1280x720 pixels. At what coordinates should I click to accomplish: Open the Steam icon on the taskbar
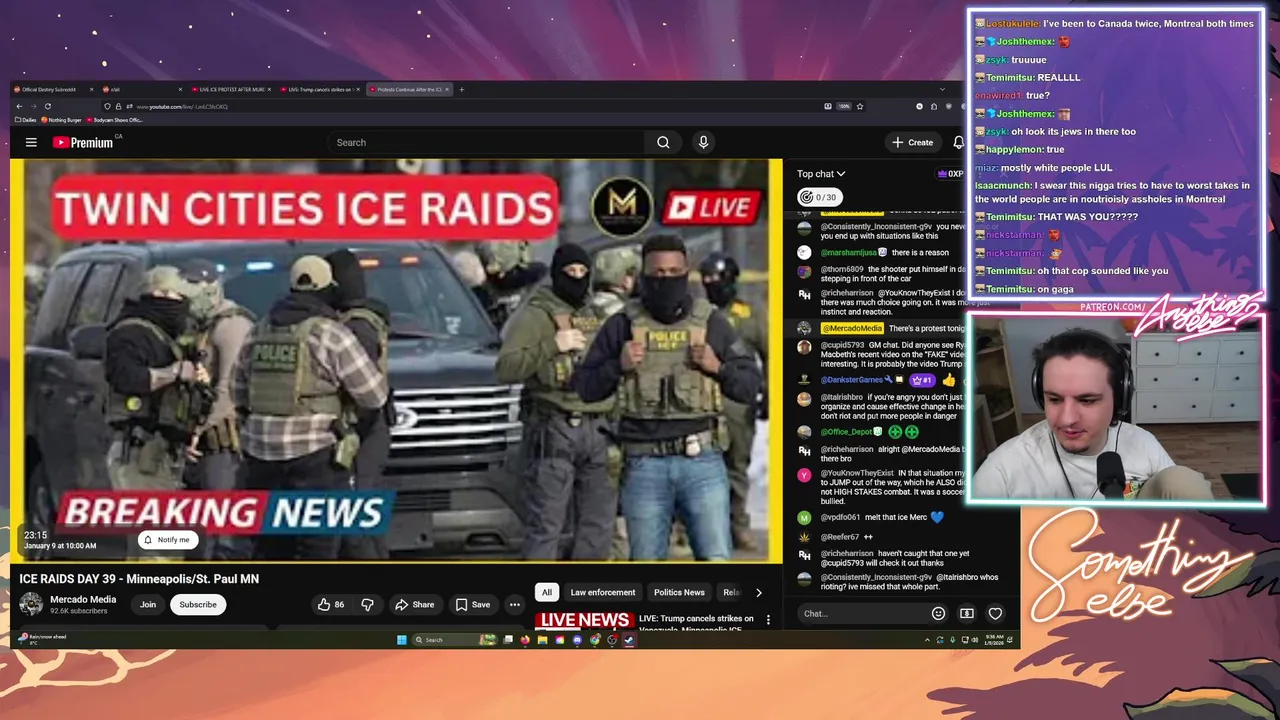click(x=629, y=640)
